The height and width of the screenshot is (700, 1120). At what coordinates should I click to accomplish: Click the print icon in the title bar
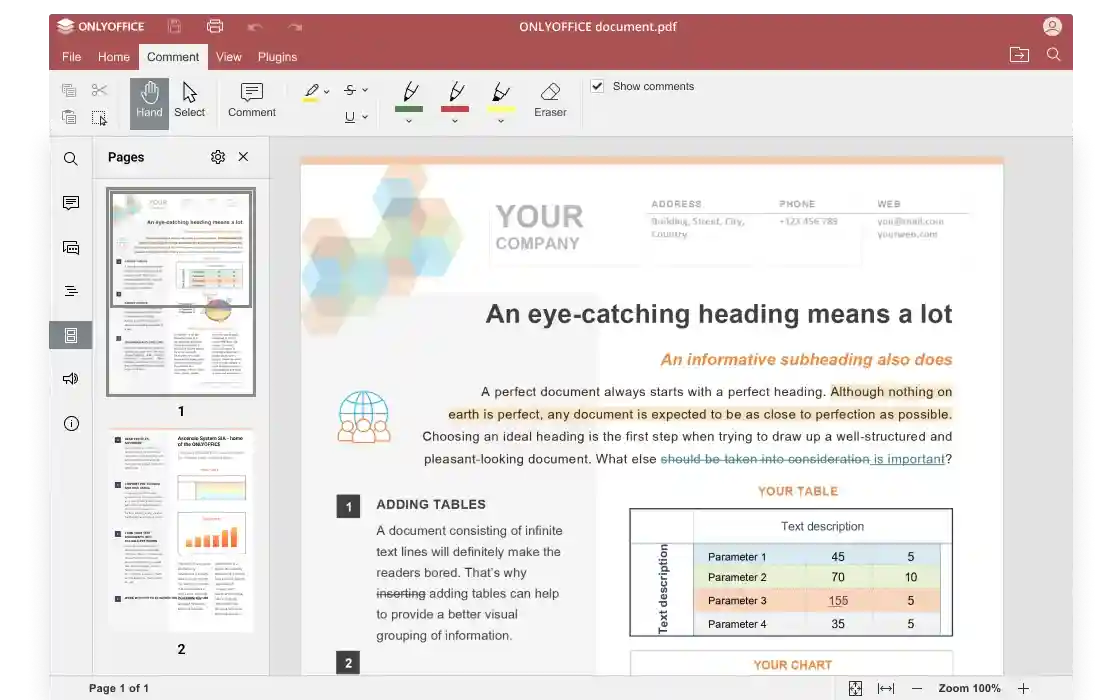pos(215,27)
